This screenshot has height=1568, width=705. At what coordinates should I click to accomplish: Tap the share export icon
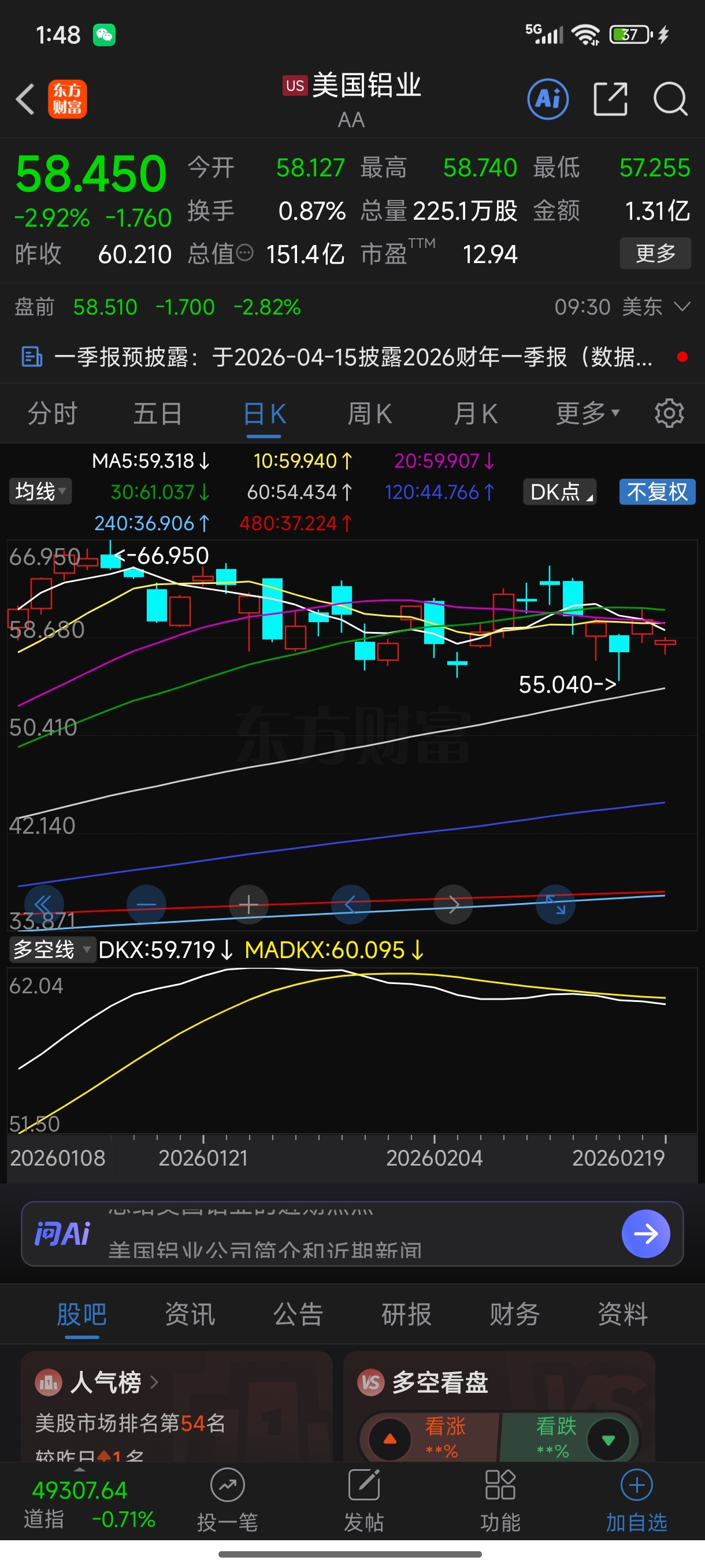[610, 99]
